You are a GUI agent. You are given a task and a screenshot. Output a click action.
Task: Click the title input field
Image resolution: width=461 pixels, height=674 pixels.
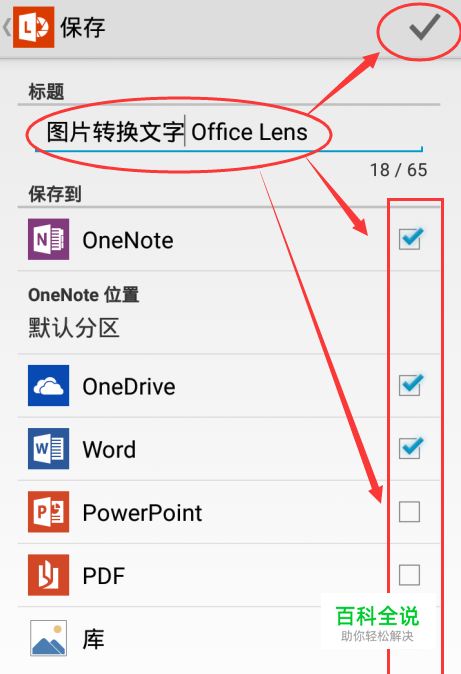pyautogui.click(x=229, y=132)
